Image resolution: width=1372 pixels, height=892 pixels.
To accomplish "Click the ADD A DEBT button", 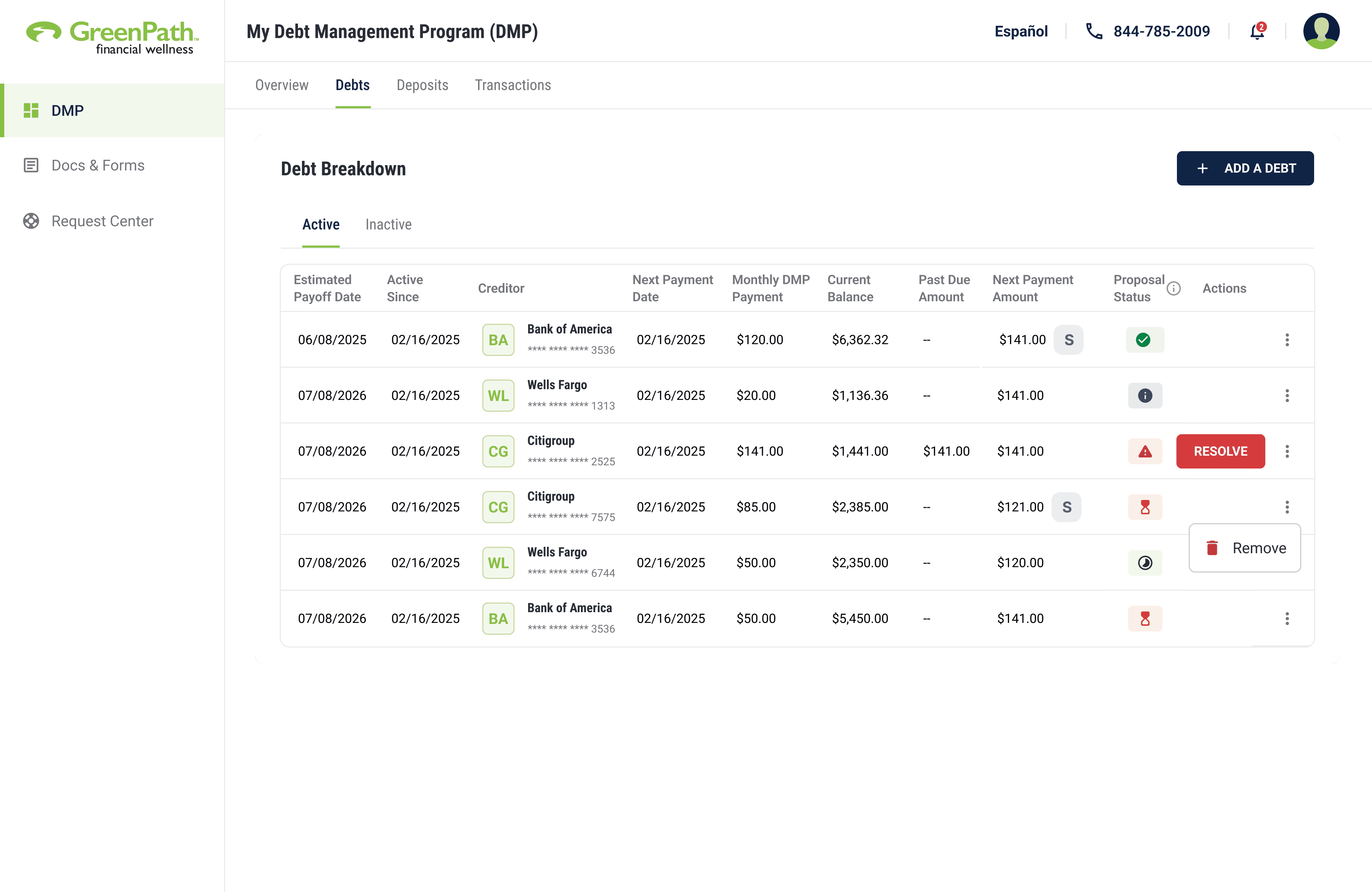I will tap(1244, 168).
